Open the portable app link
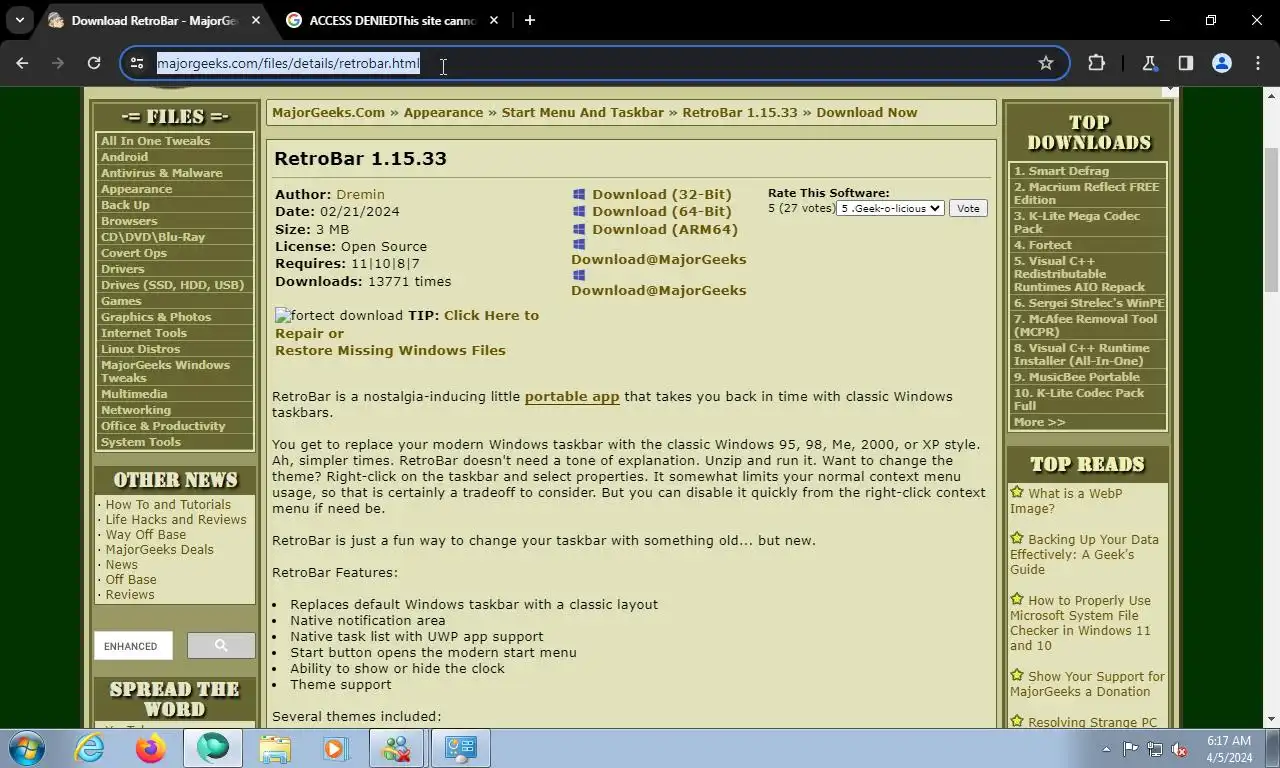This screenshot has height=768, width=1280. 572,396
